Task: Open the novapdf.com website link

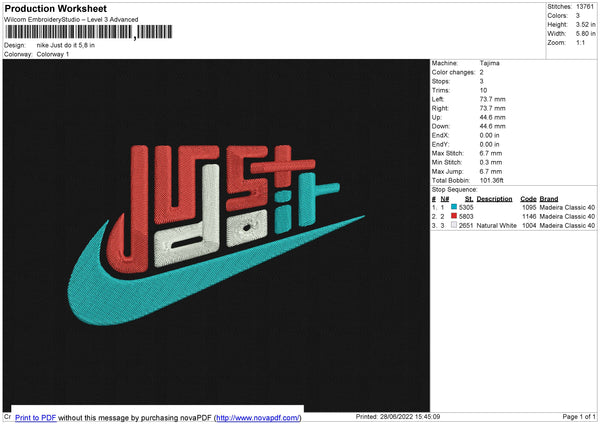Action: click(258, 417)
